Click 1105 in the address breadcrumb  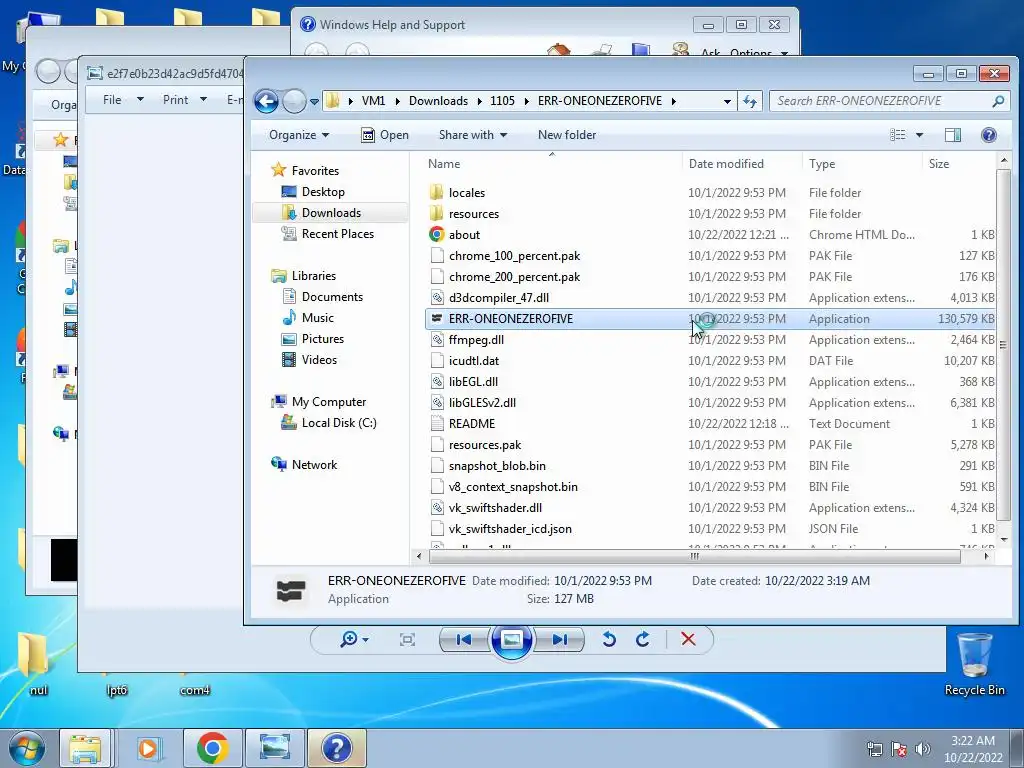(x=502, y=101)
